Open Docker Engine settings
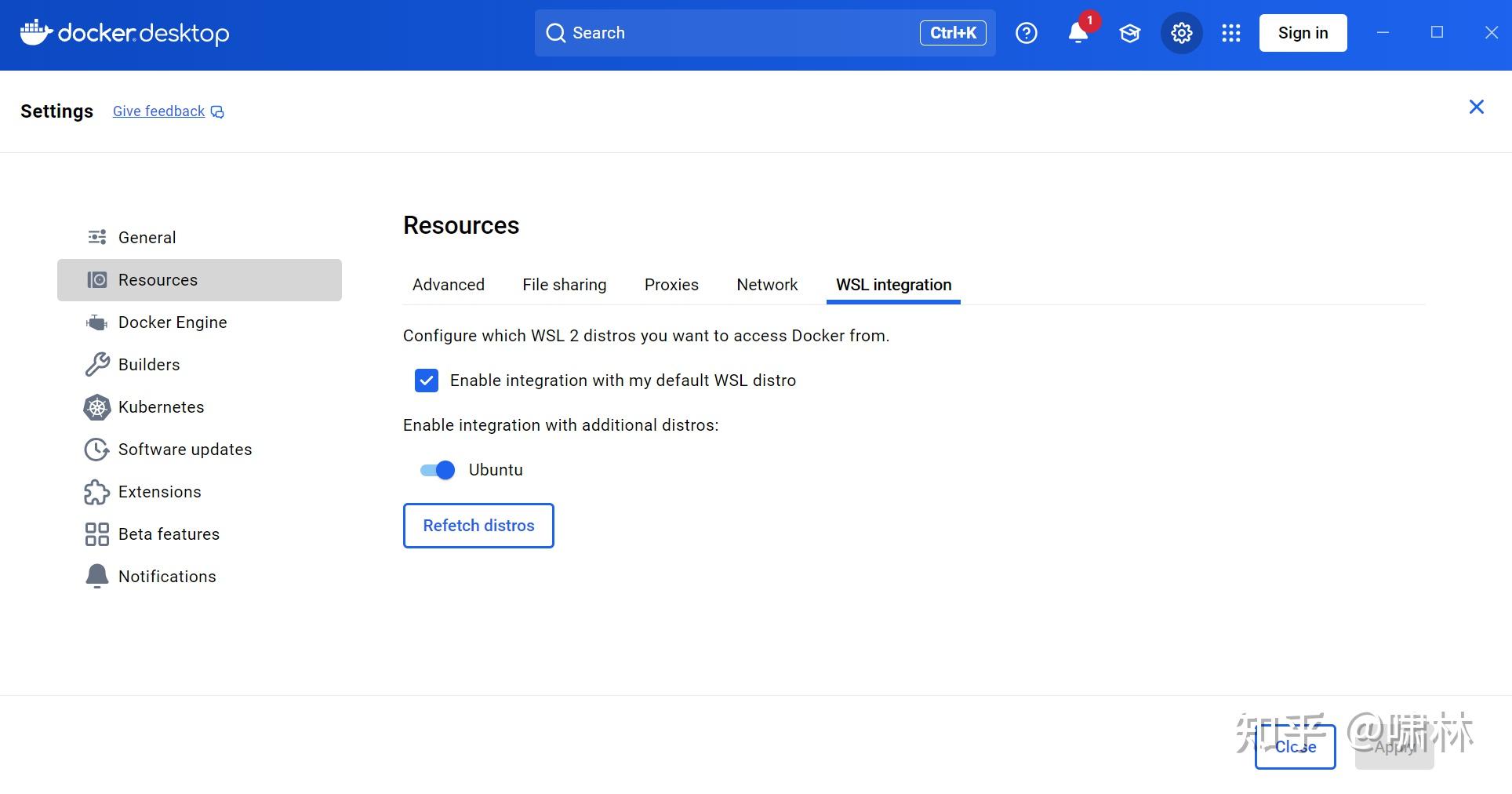The height and width of the screenshot is (794, 1512). tap(199, 322)
